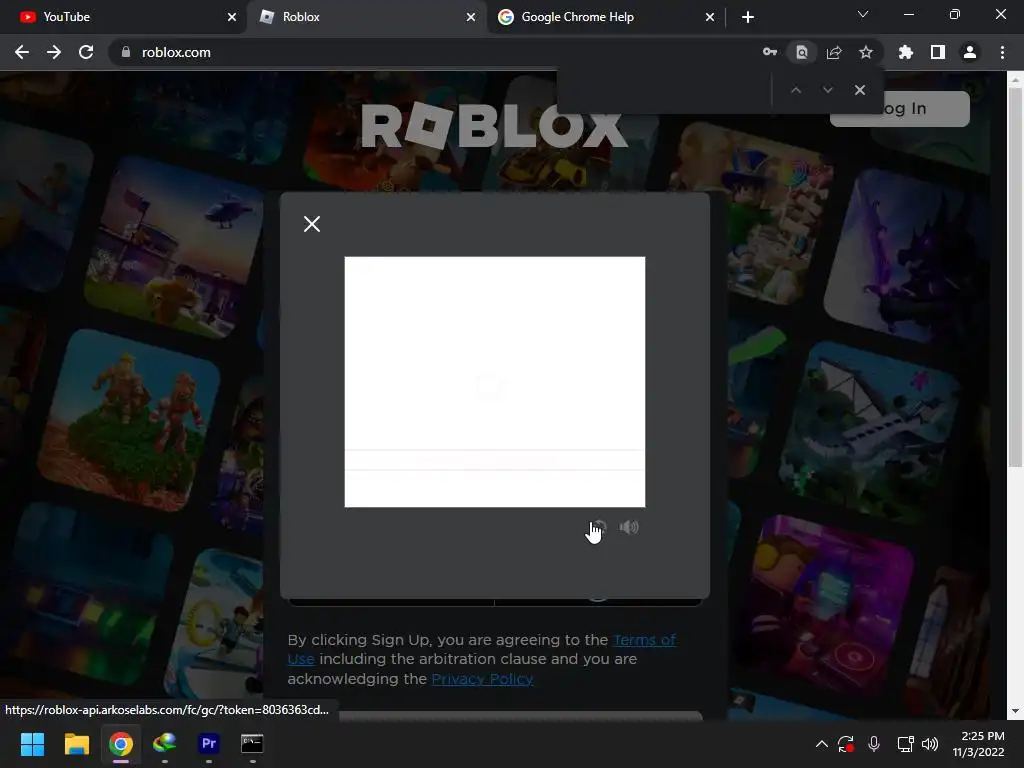Open the Chrome profile menu
Image resolution: width=1024 pixels, height=768 pixels.
[x=970, y=52]
